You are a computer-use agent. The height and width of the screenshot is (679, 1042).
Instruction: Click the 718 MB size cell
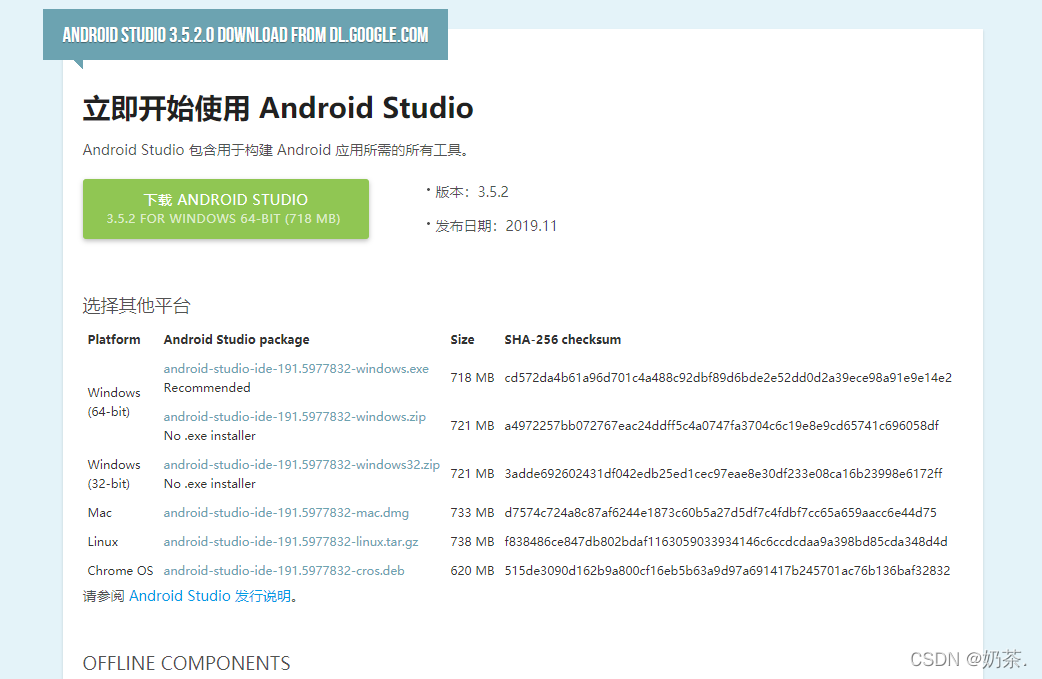pyautogui.click(x=472, y=377)
